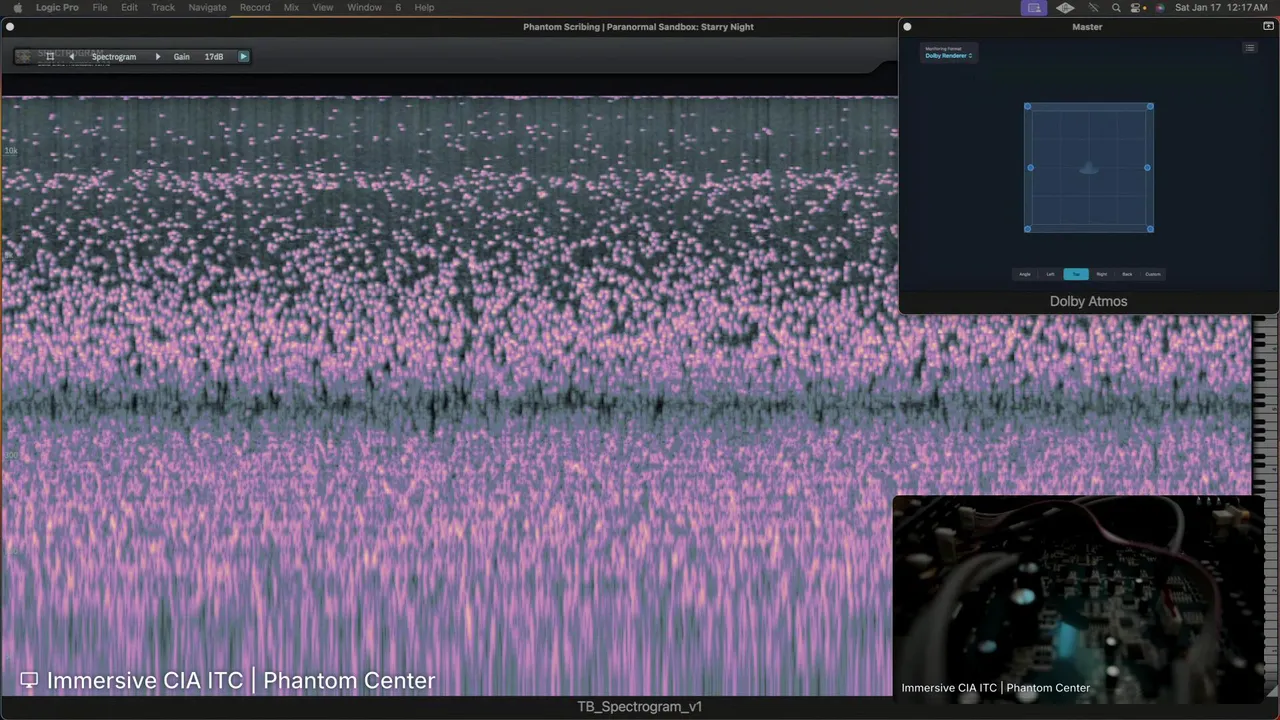1280x720 pixels.
Task: Open the Dolby Renderer monitoring format dropdown
Action: [x=948, y=56]
